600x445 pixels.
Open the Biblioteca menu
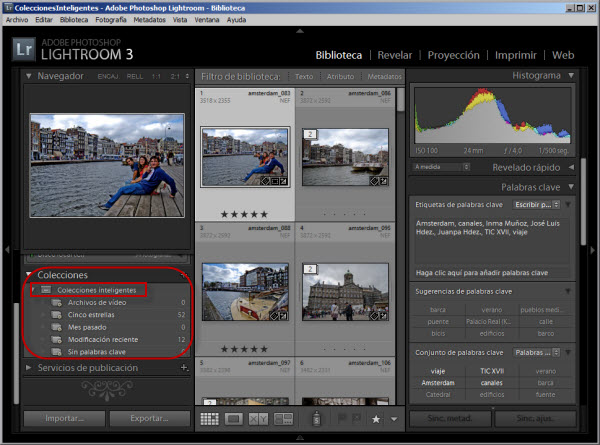pos(74,20)
